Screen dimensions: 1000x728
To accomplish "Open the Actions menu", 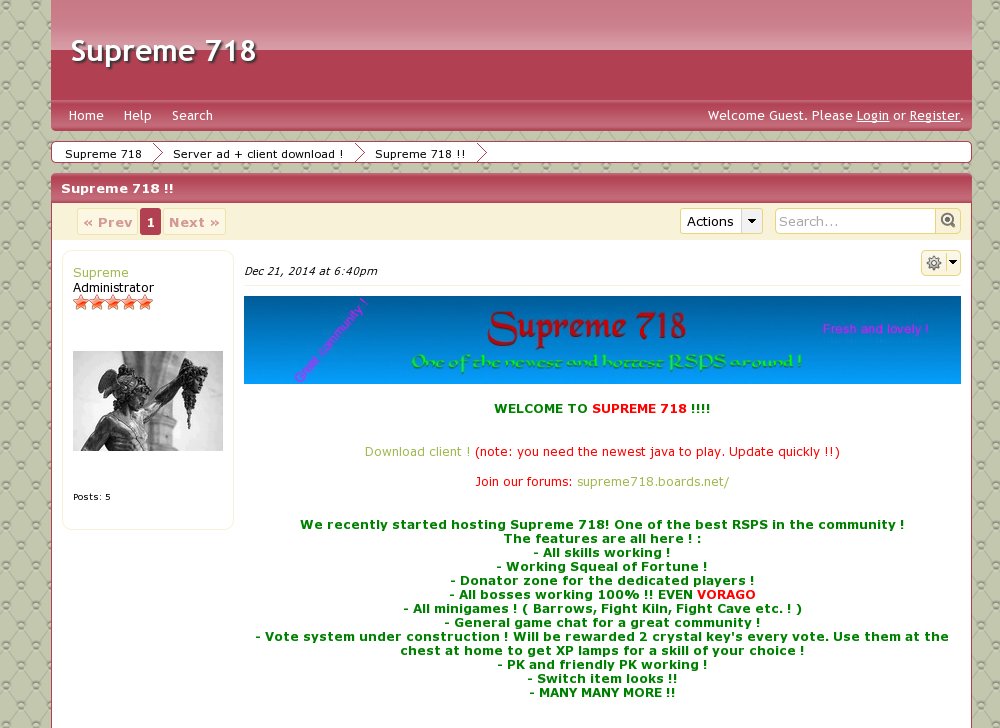I will 710,221.
